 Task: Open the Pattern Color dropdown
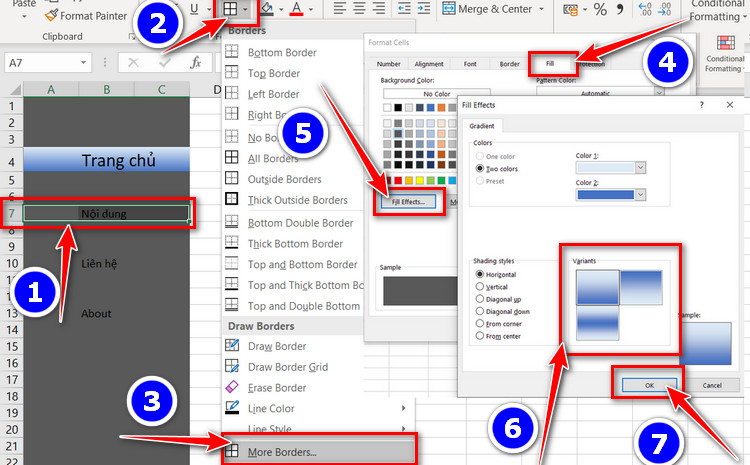click(x=659, y=93)
